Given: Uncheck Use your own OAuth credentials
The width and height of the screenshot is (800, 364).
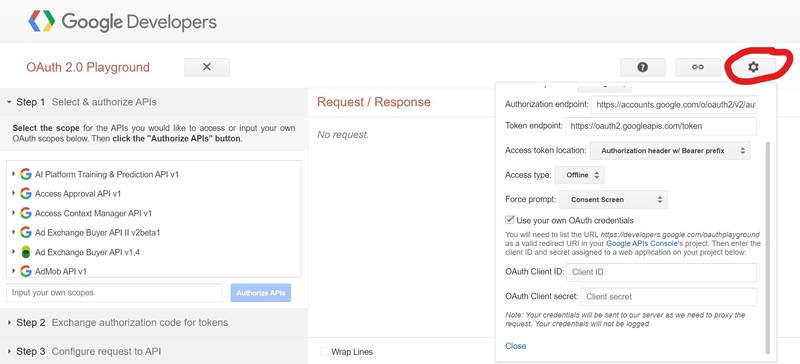Looking at the screenshot, I should pyautogui.click(x=509, y=220).
